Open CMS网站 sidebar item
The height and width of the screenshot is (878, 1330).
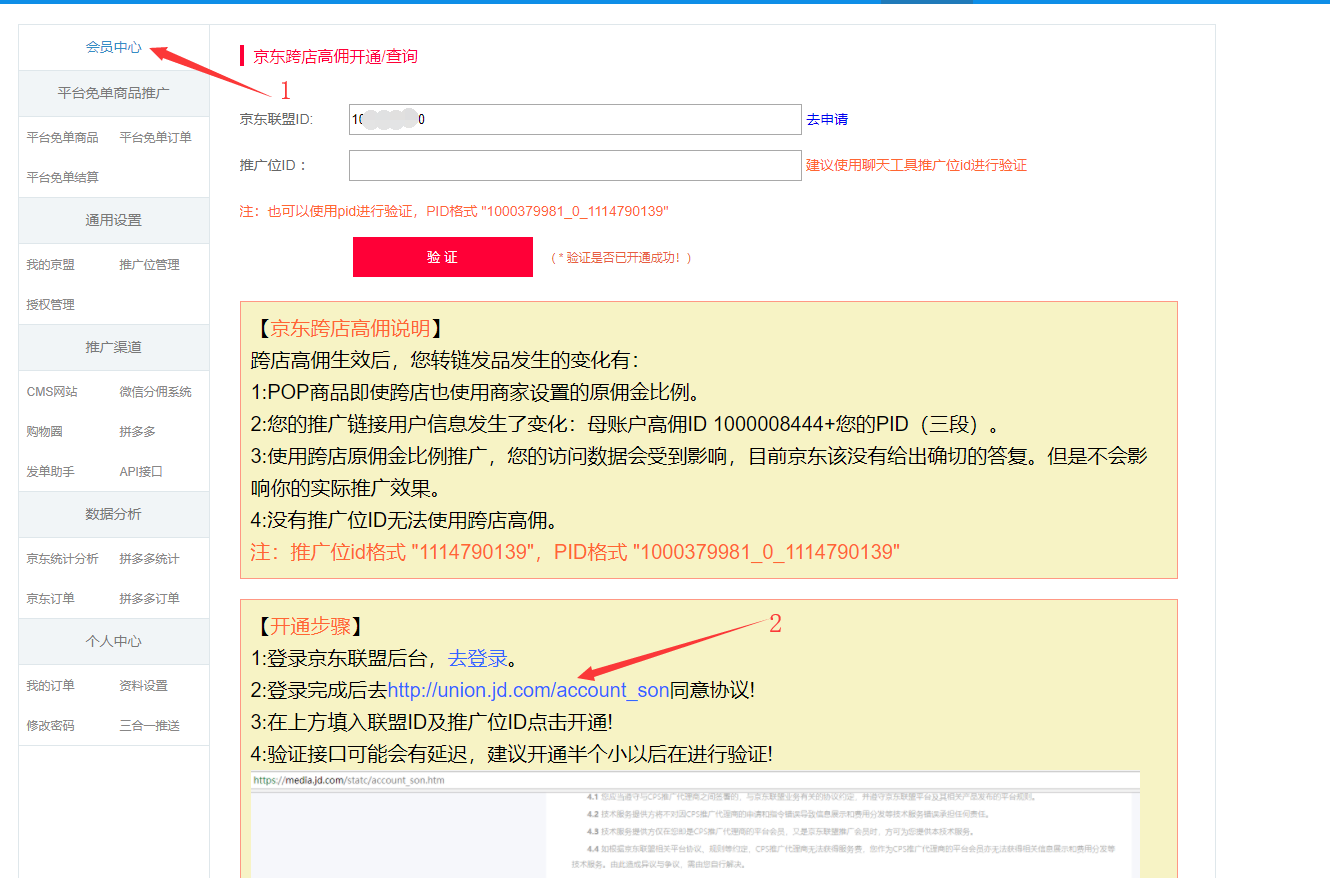pos(52,391)
